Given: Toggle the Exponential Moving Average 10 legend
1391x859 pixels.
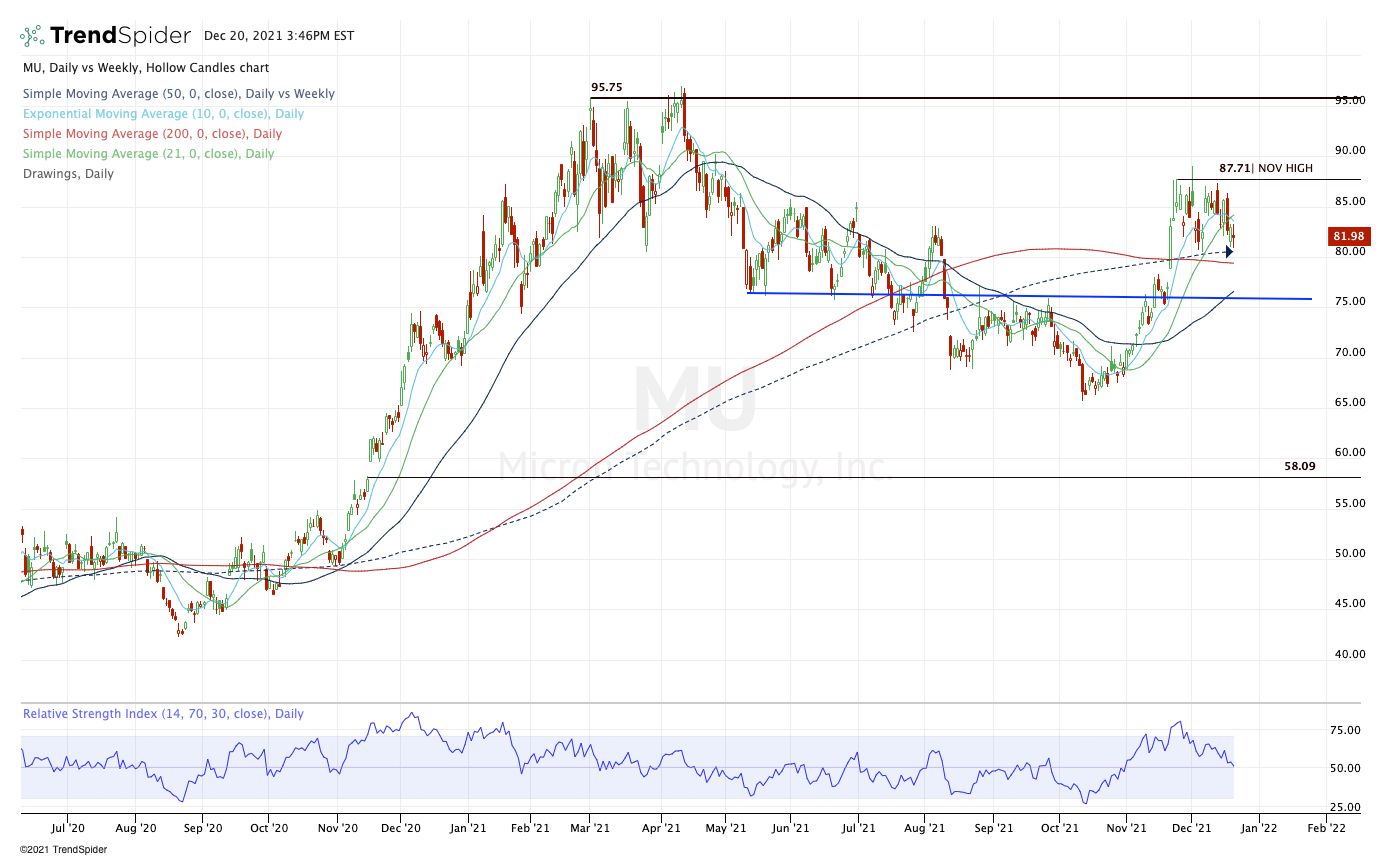Looking at the screenshot, I should pos(163,114).
